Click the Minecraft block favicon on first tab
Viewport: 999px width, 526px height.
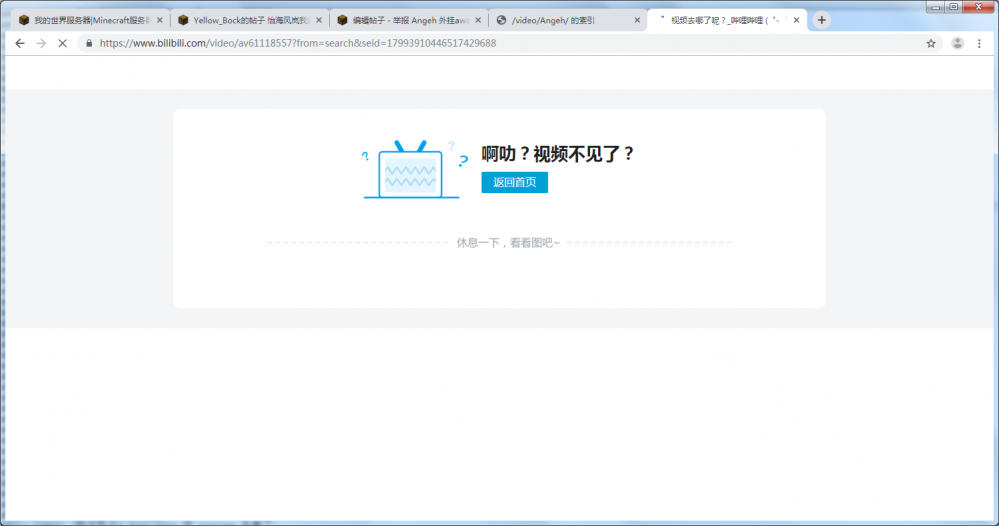click(x=24, y=20)
